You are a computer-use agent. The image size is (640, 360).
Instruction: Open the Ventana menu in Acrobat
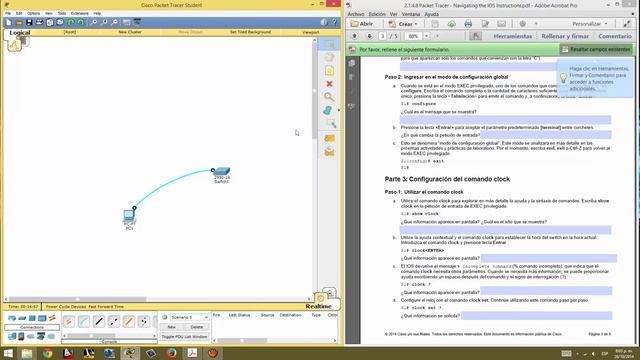coord(411,14)
